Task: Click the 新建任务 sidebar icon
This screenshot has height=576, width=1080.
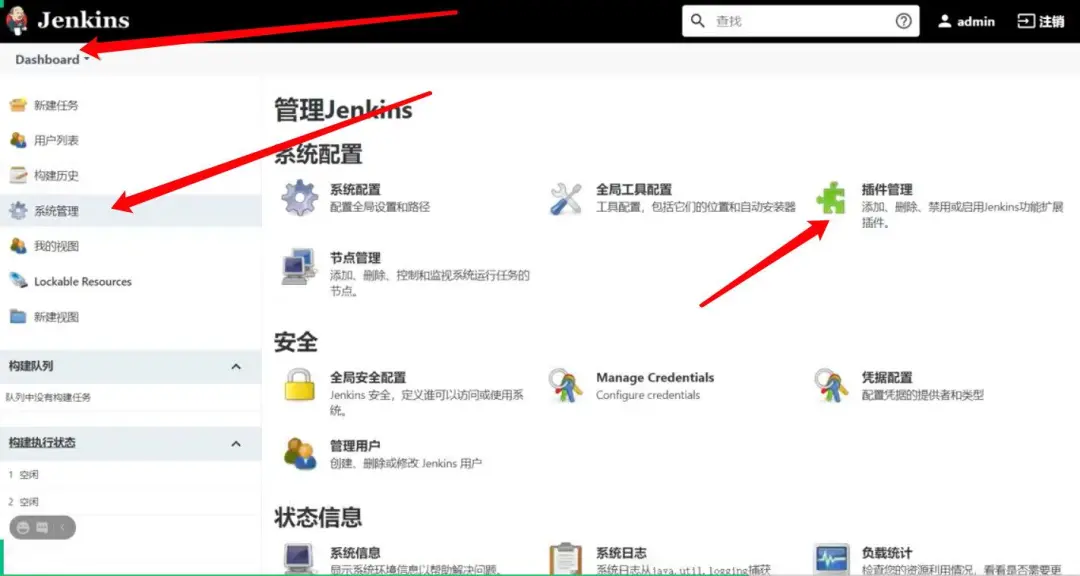Action: click(18, 105)
